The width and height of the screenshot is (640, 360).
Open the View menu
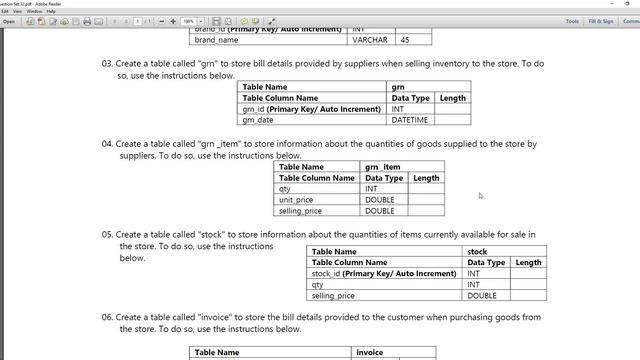point(18,11)
